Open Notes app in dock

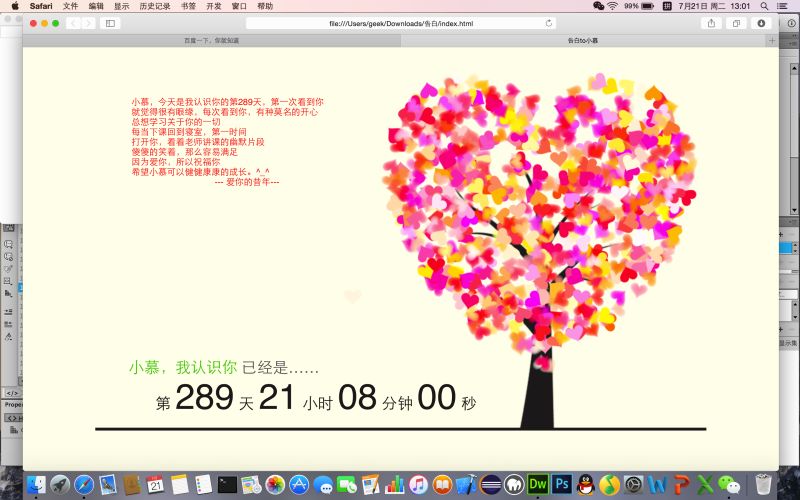coord(180,484)
